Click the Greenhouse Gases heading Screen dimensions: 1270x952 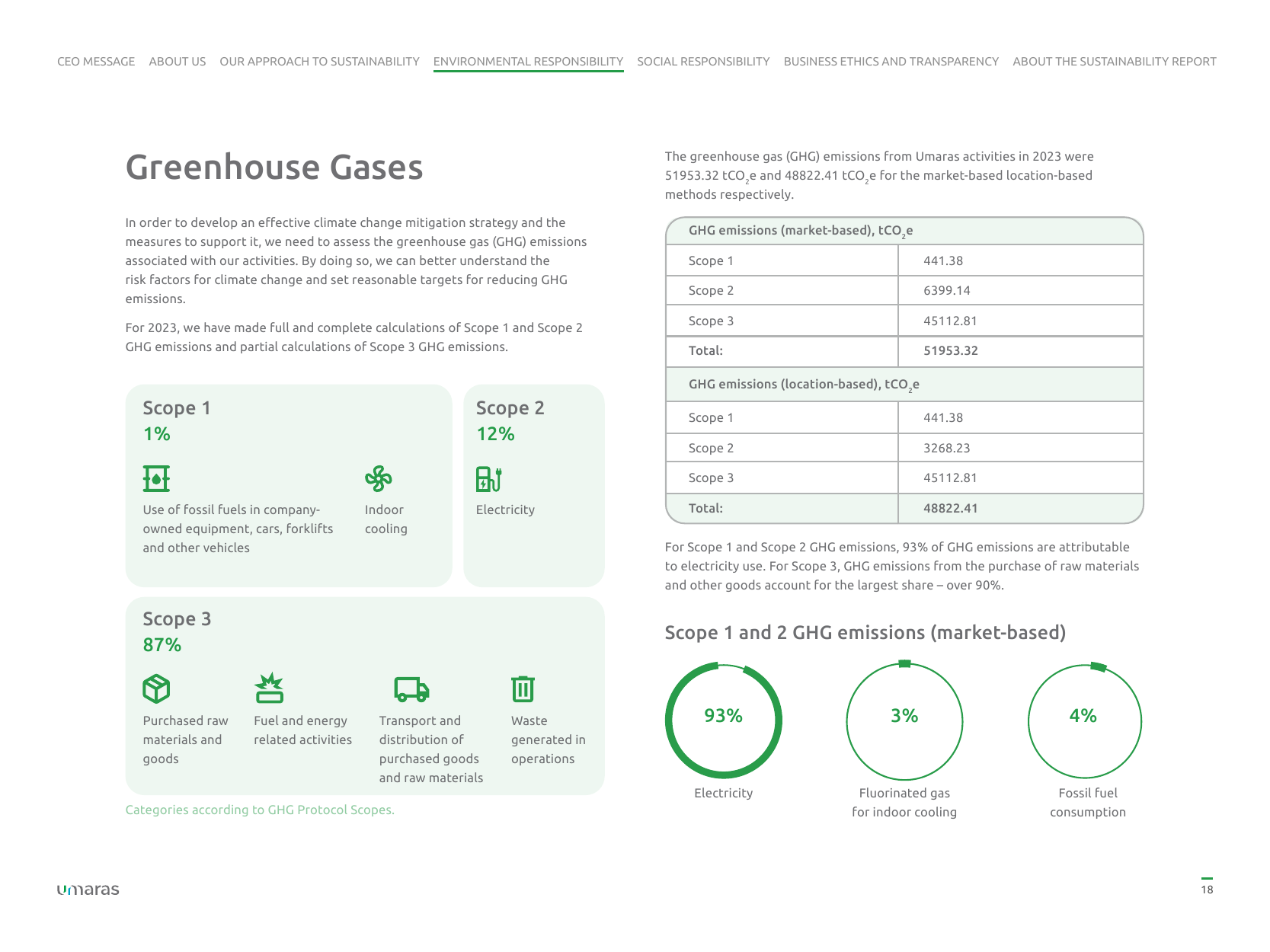(x=274, y=168)
